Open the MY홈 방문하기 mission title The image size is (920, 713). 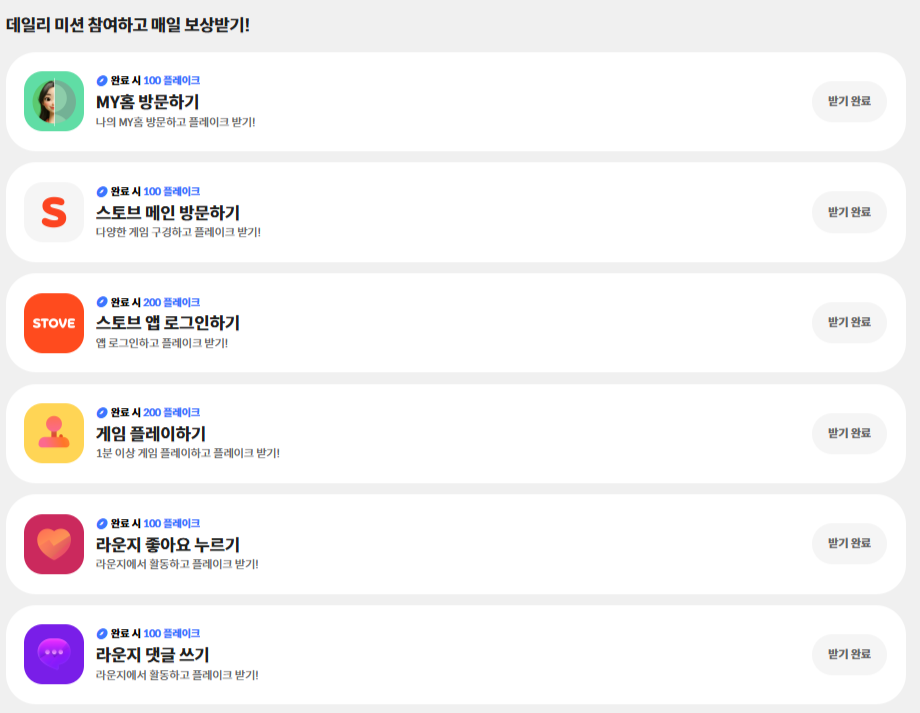tap(147, 101)
